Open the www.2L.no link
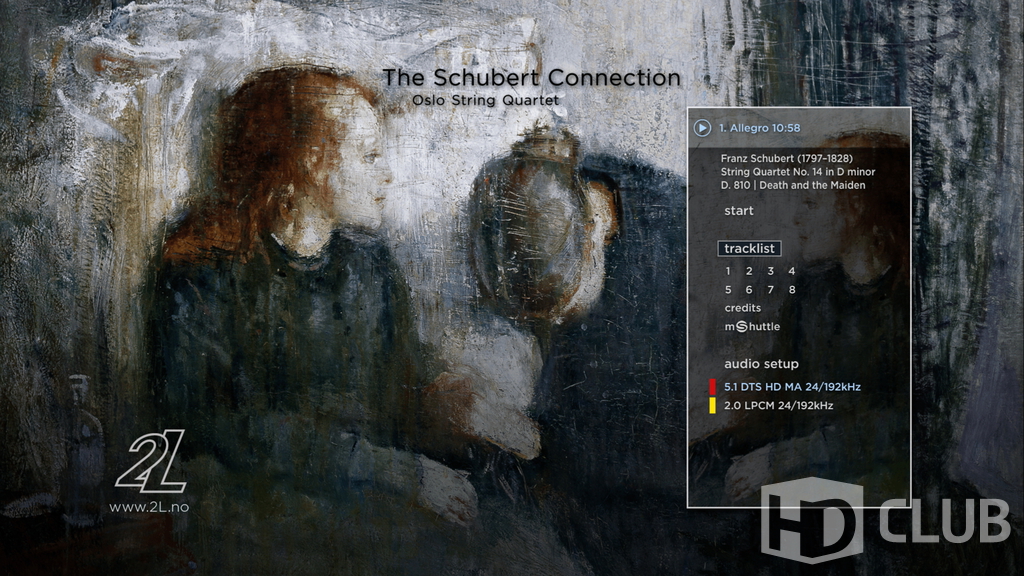The image size is (1024, 576). pos(149,507)
